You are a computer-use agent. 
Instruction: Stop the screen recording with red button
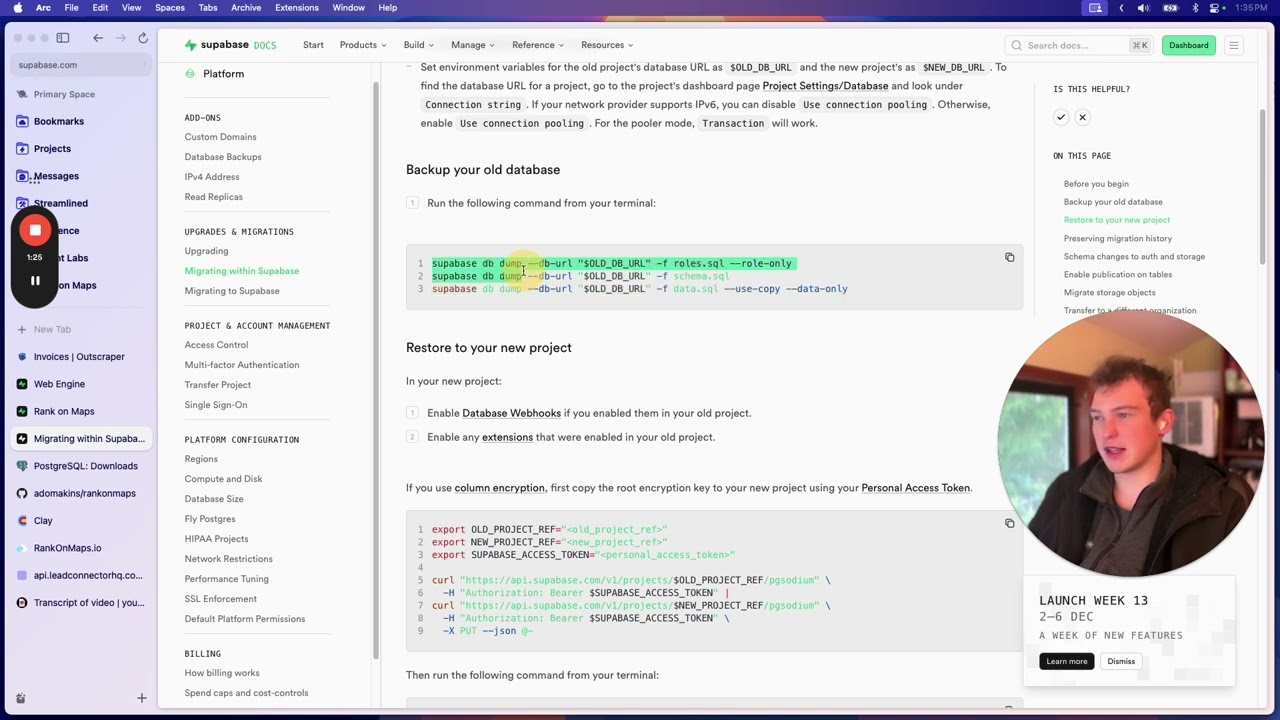[x=35, y=230]
